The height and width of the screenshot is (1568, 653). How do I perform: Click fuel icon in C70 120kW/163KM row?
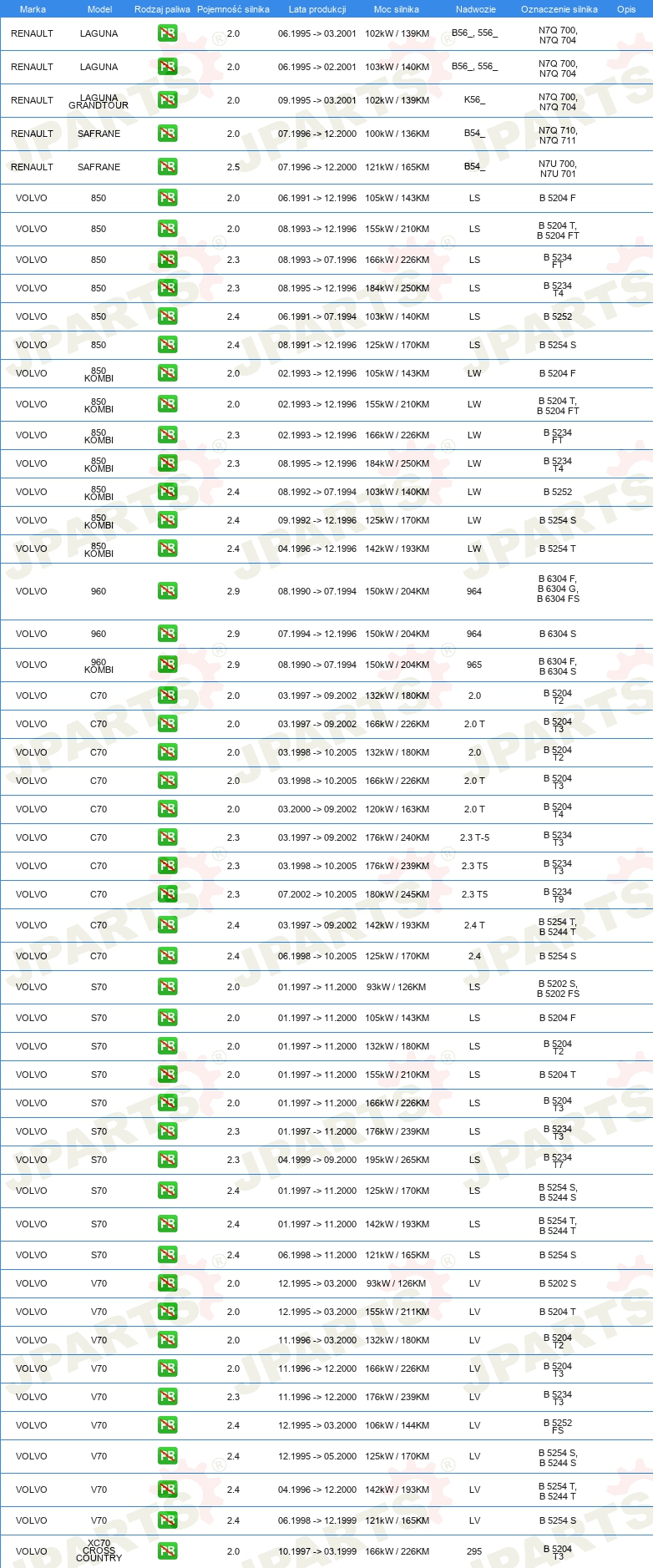pos(167,809)
